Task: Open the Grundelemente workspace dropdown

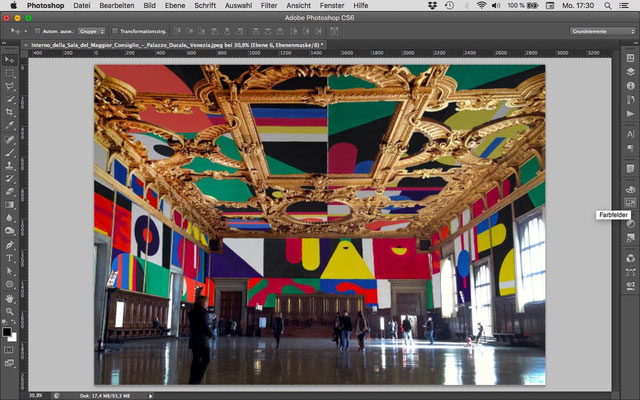Action: point(602,31)
